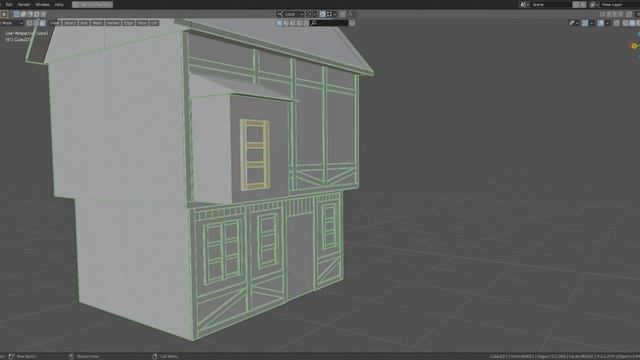This screenshot has height=360, width=640.
Task: Open the Mesh menu in viewport header
Action: point(97,23)
